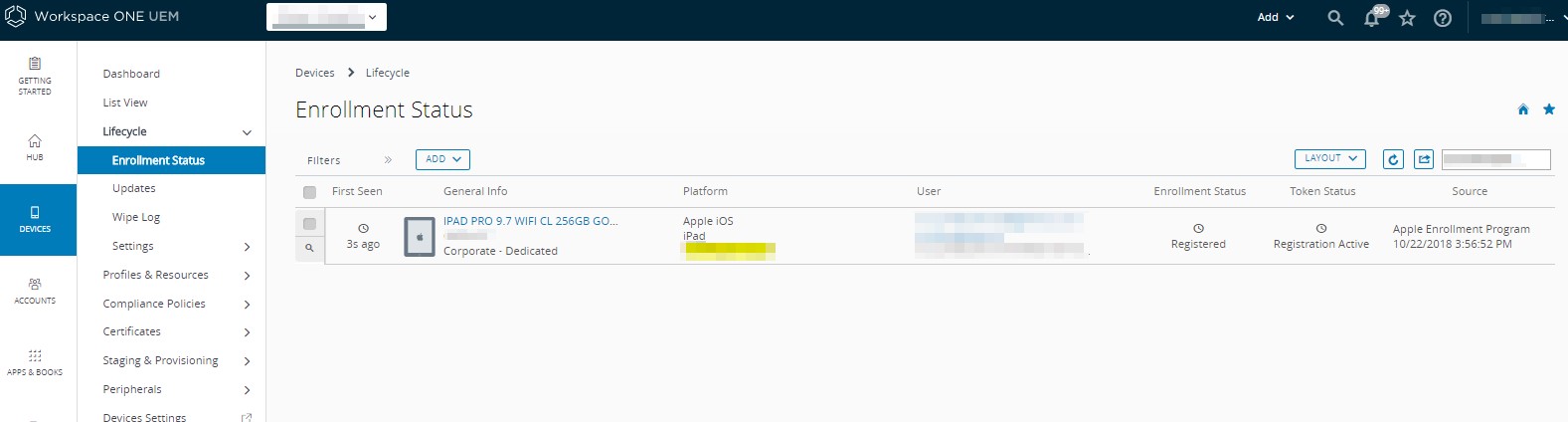
Task: Collapse the Lifecycle menu section
Action: point(247,132)
